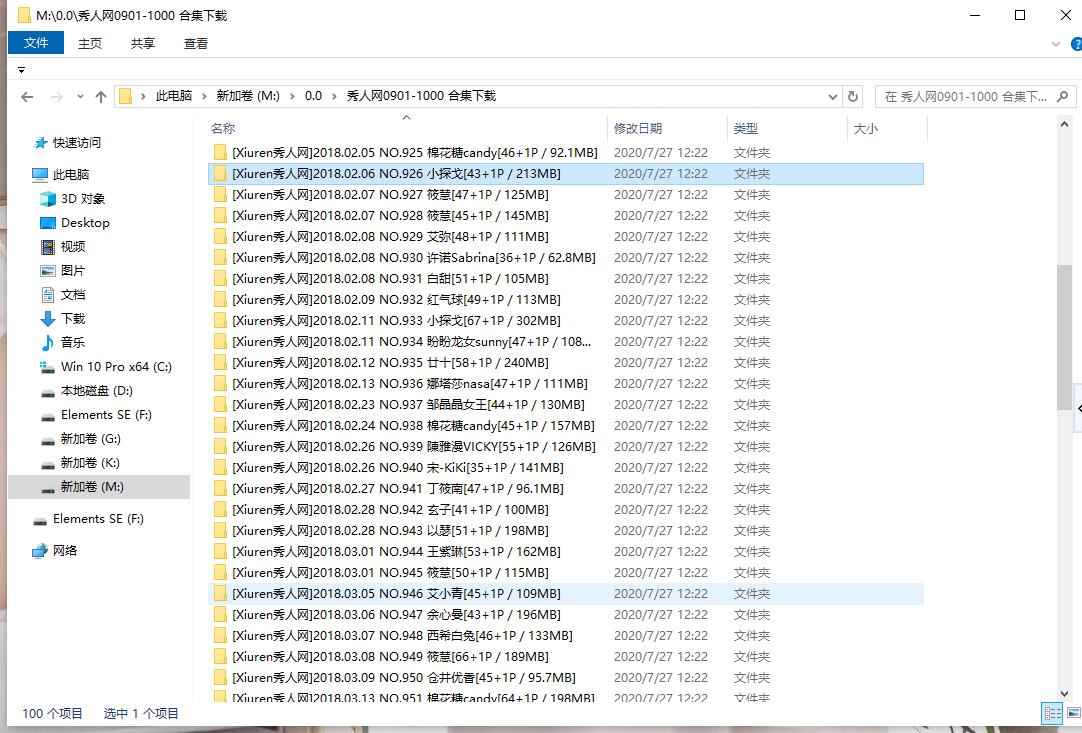The height and width of the screenshot is (733, 1082).
Task: Open the recent locations dropdown arrow
Action: (x=80, y=97)
